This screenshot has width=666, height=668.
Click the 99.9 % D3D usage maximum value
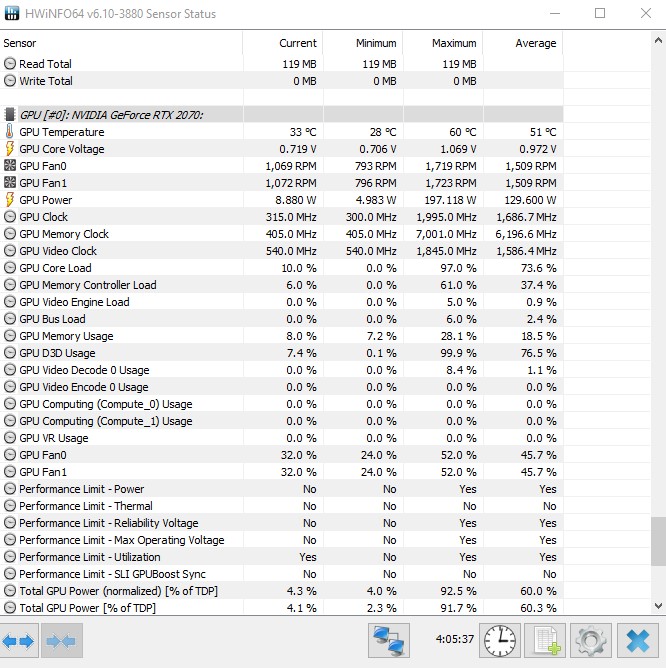pos(458,353)
